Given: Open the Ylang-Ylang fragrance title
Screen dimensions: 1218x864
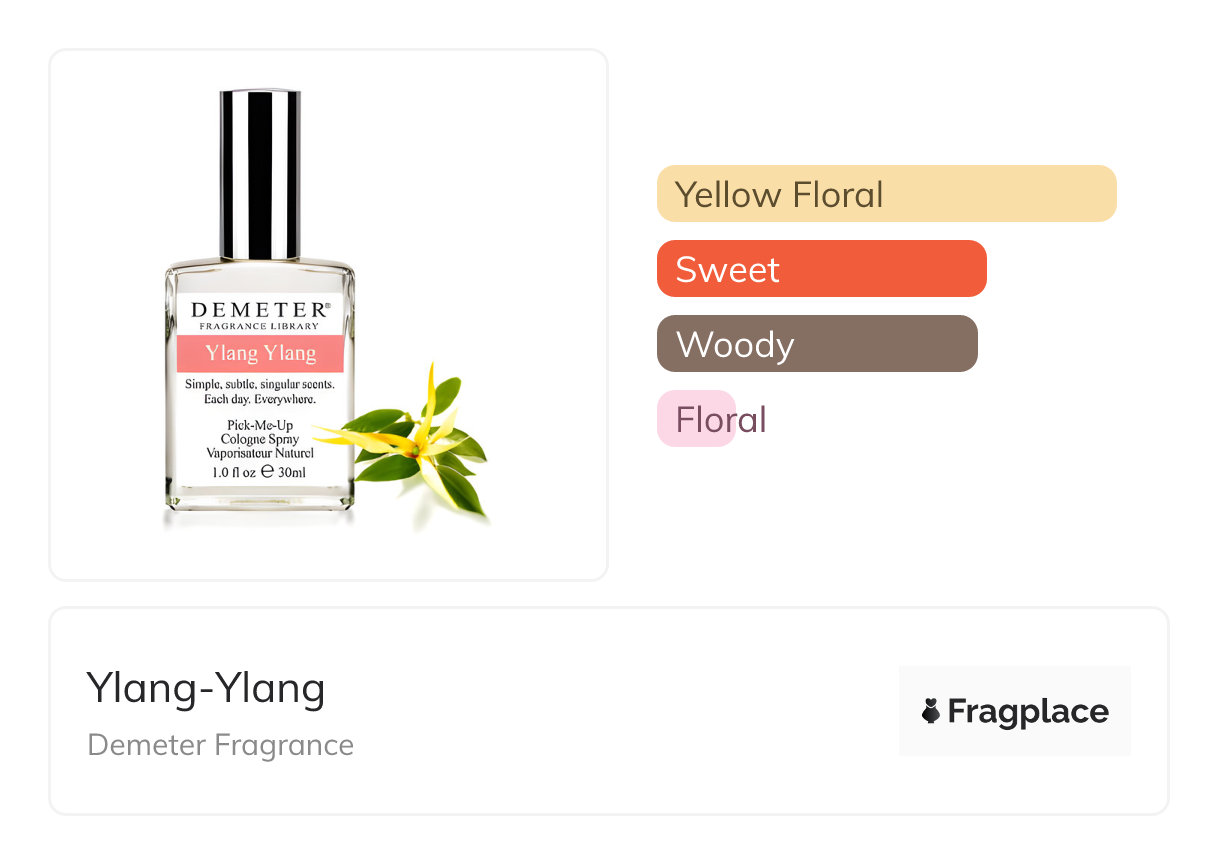Looking at the screenshot, I should [206, 688].
